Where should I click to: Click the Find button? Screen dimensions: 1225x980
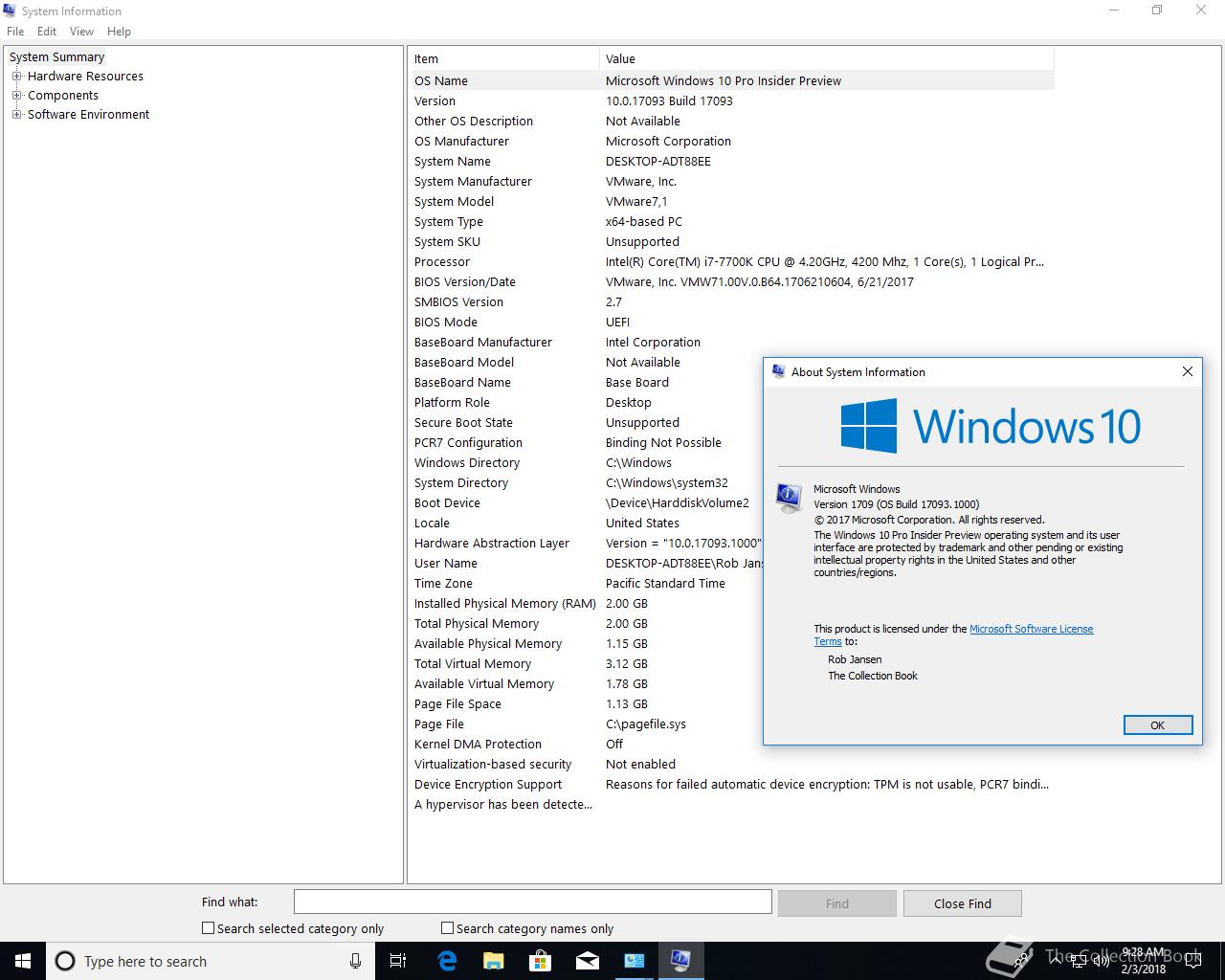point(837,903)
